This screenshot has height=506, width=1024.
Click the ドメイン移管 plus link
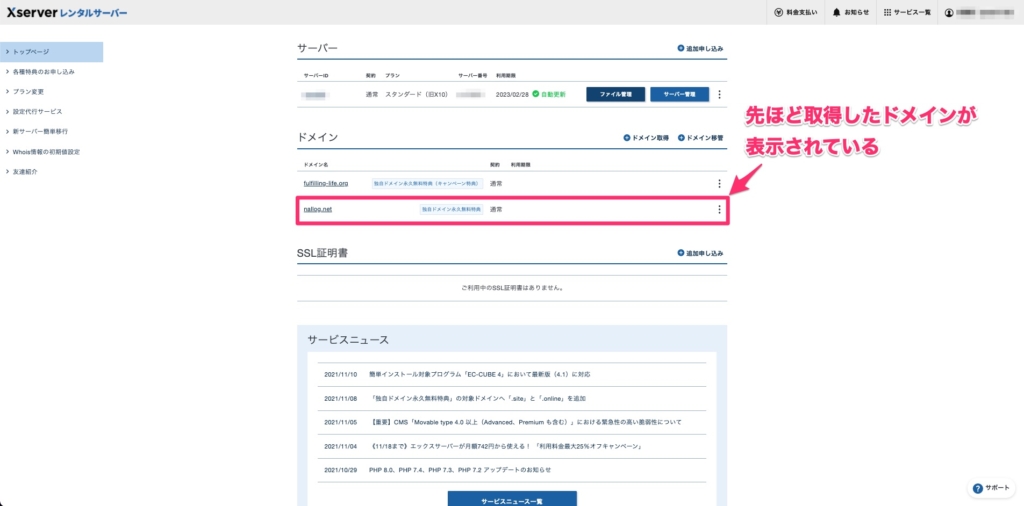click(681, 136)
